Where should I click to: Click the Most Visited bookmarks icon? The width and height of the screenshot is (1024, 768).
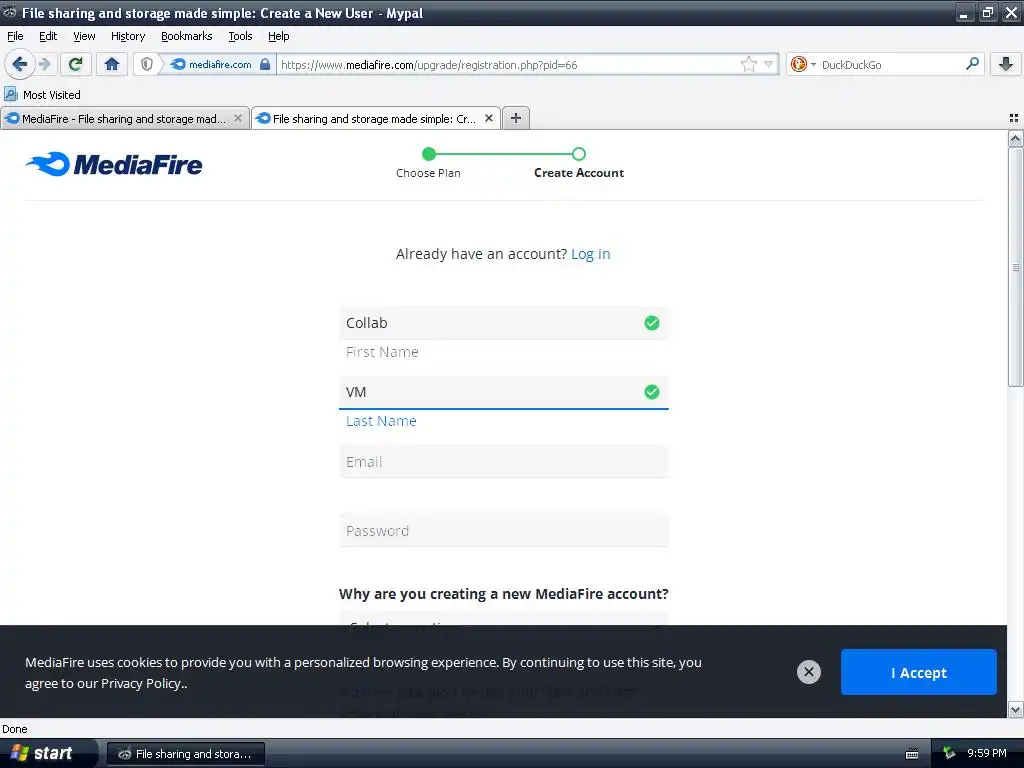click(x=10, y=94)
